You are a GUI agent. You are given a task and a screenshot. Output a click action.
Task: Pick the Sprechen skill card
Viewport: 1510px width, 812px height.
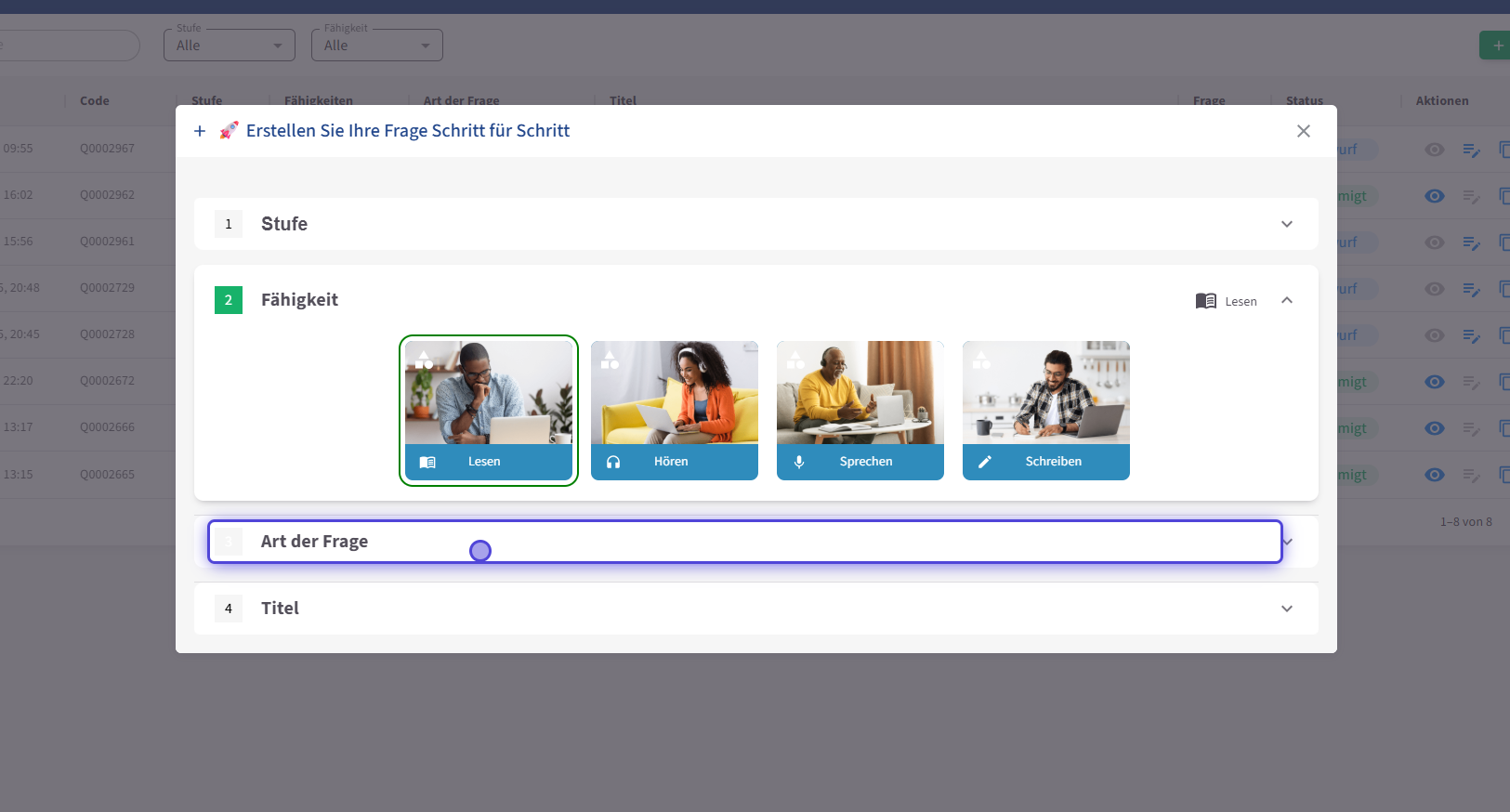point(860,410)
